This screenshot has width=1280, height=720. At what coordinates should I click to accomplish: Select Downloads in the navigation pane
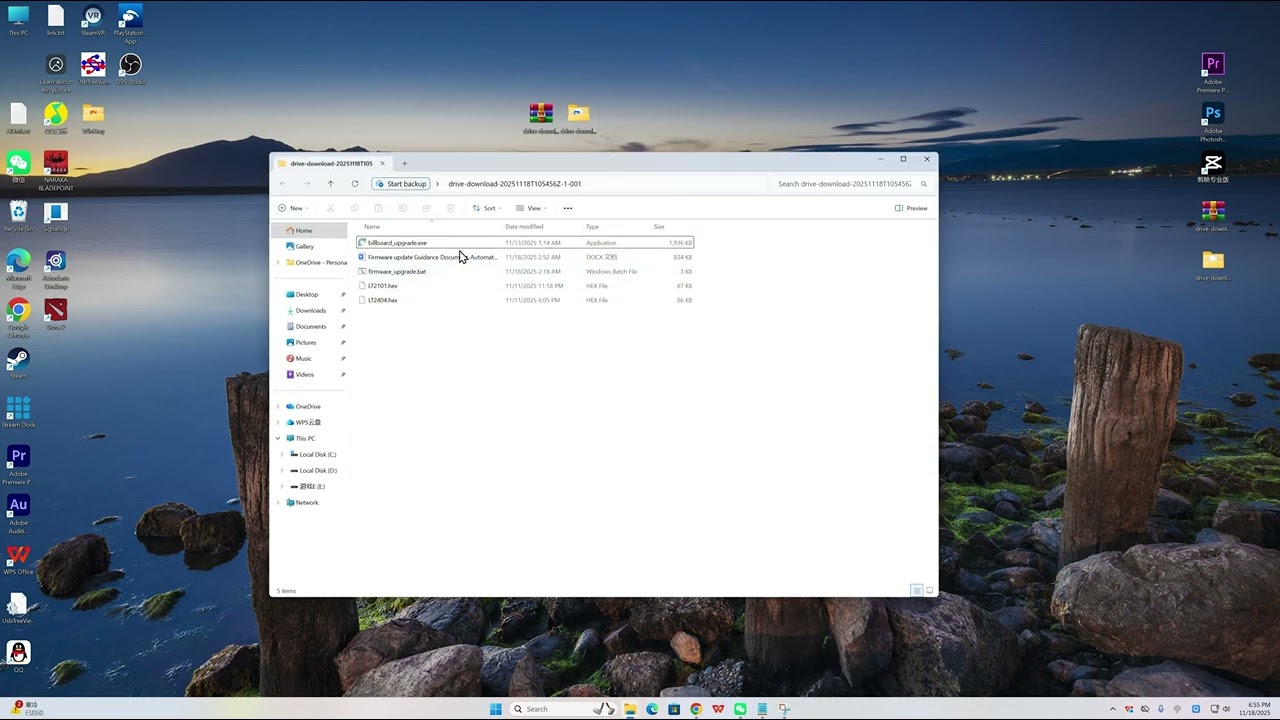click(310, 311)
